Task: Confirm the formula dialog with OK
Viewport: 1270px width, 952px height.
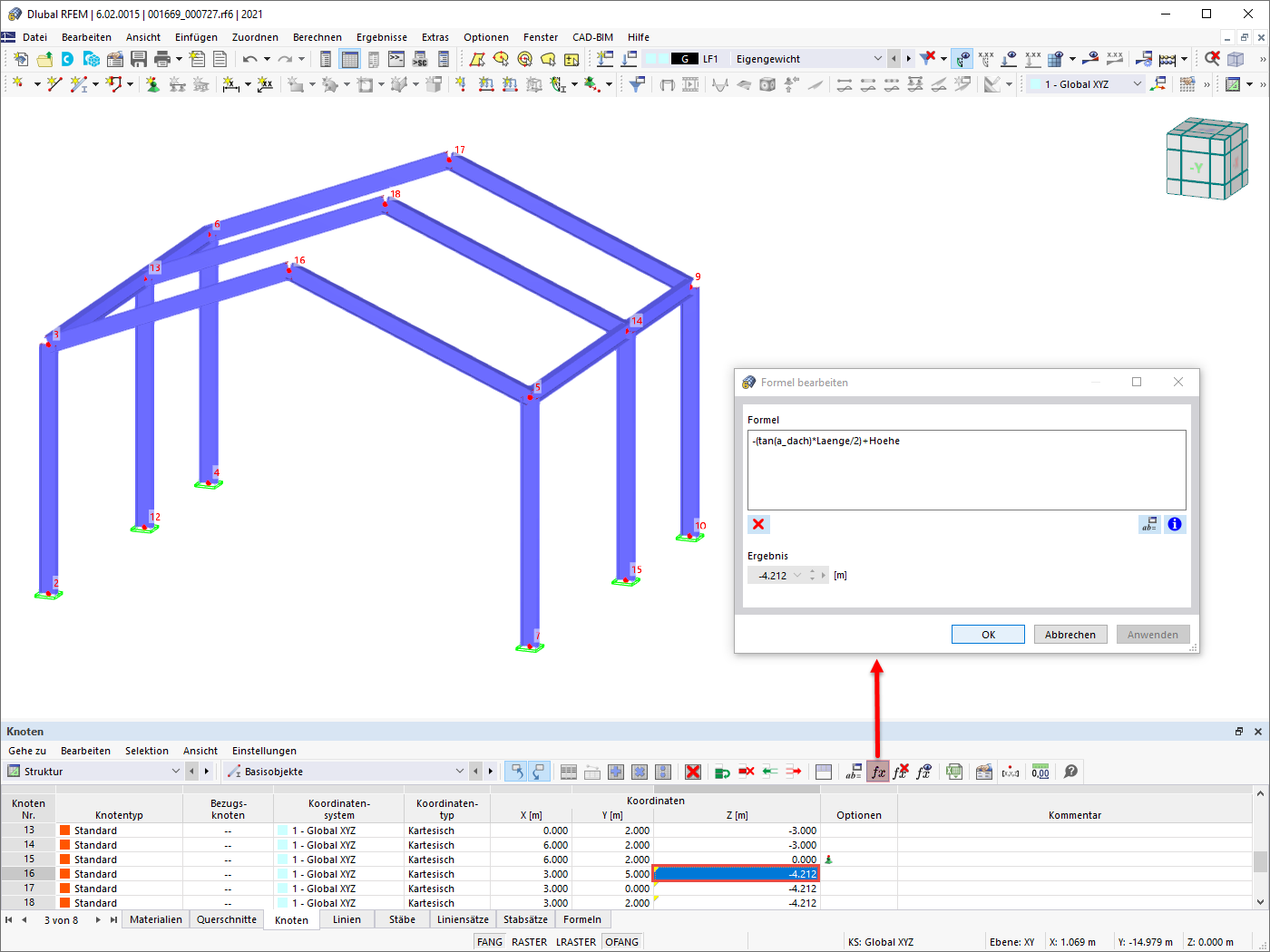Action: click(x=988, y=635)
